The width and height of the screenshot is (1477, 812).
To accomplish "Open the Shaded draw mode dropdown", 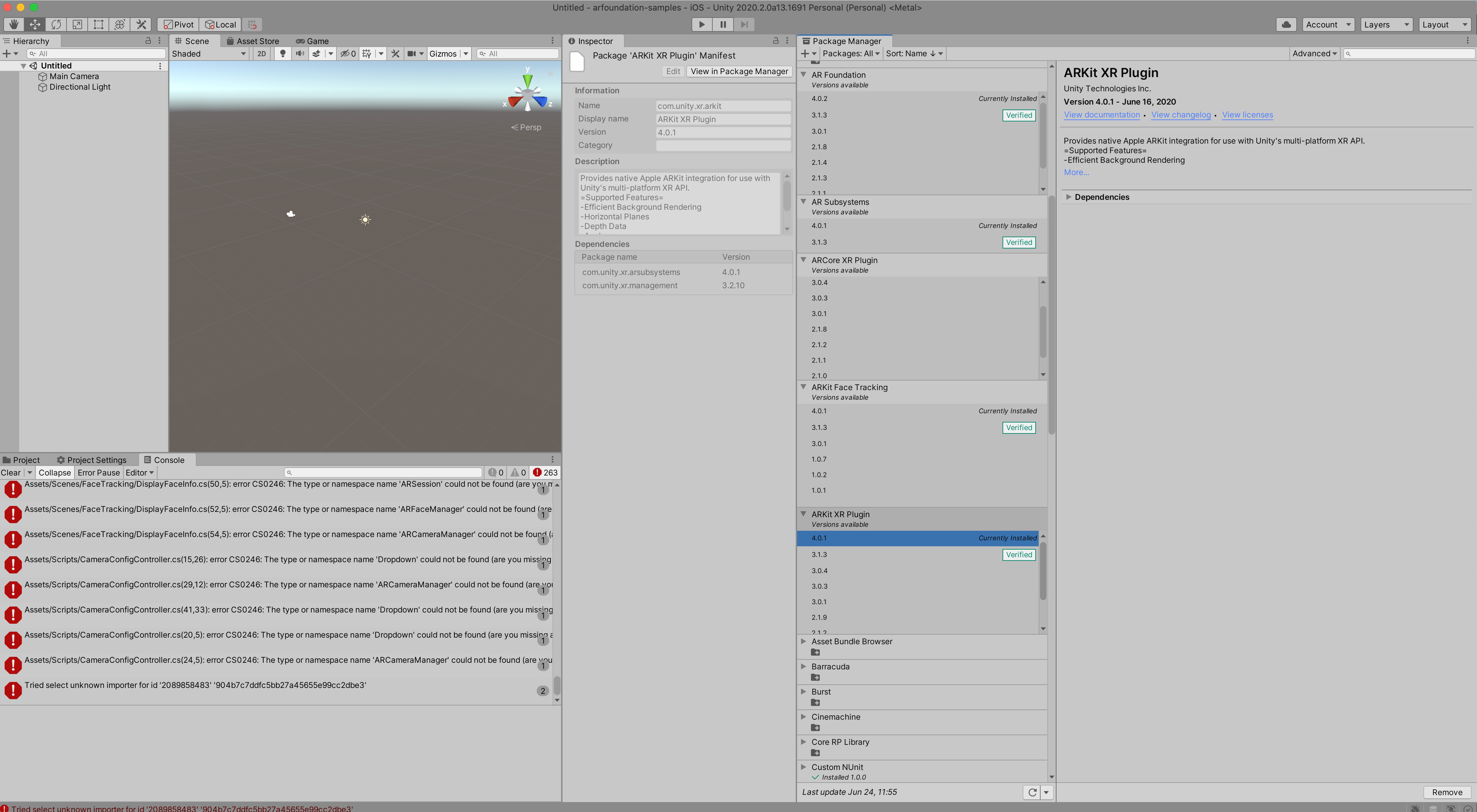I will [x=208, y=53].
